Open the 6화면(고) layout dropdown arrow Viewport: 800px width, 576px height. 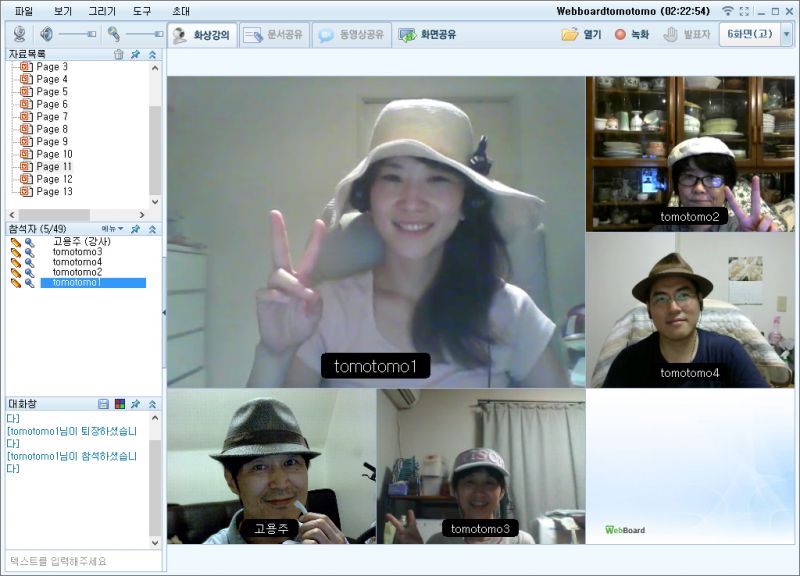pyautogui.click(x=786, y=34)
